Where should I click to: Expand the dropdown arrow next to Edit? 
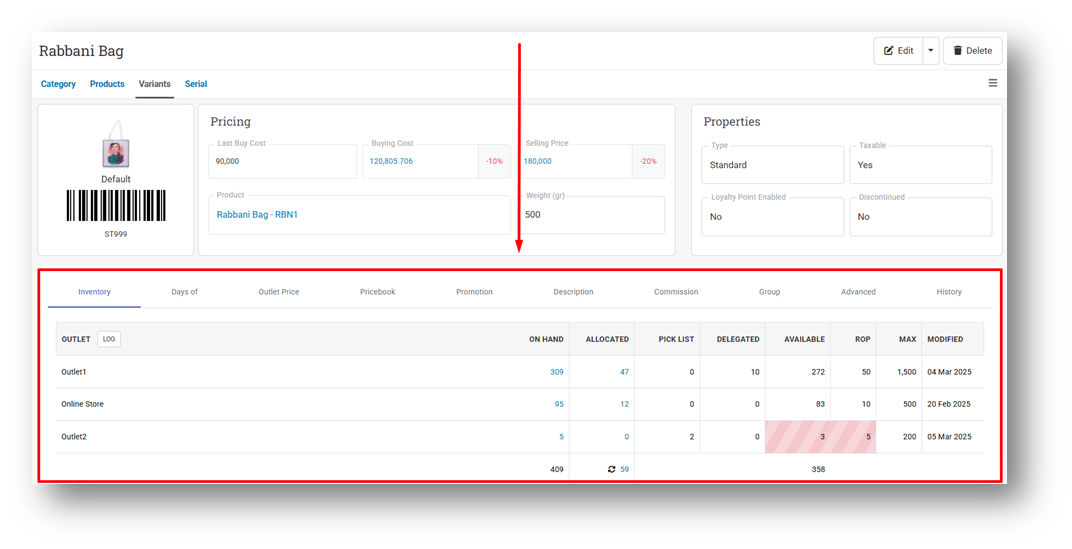point(930,51)
